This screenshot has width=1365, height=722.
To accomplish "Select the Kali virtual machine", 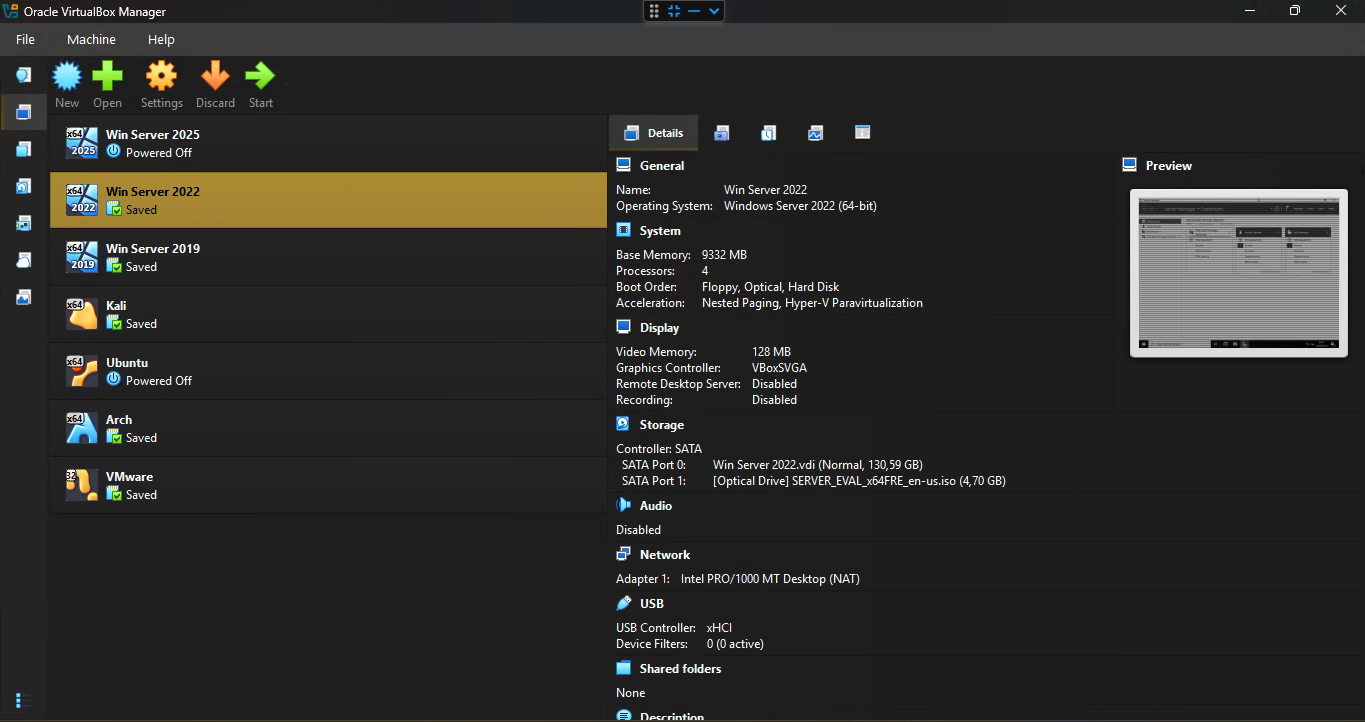I will tap(328, 314).
